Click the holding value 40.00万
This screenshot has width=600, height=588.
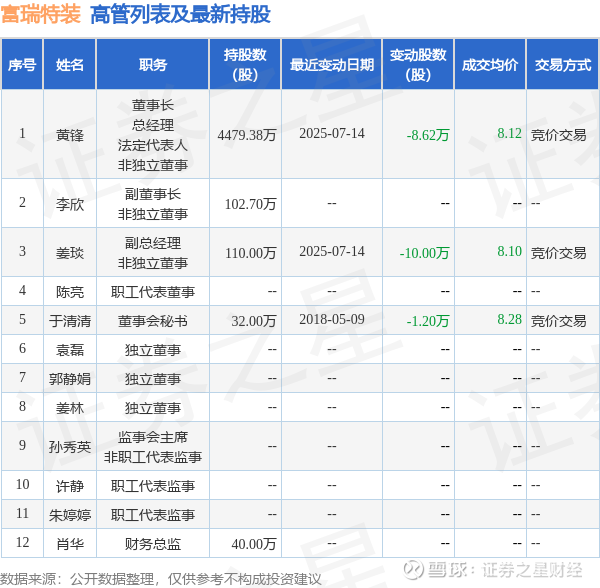pos(254,544)
